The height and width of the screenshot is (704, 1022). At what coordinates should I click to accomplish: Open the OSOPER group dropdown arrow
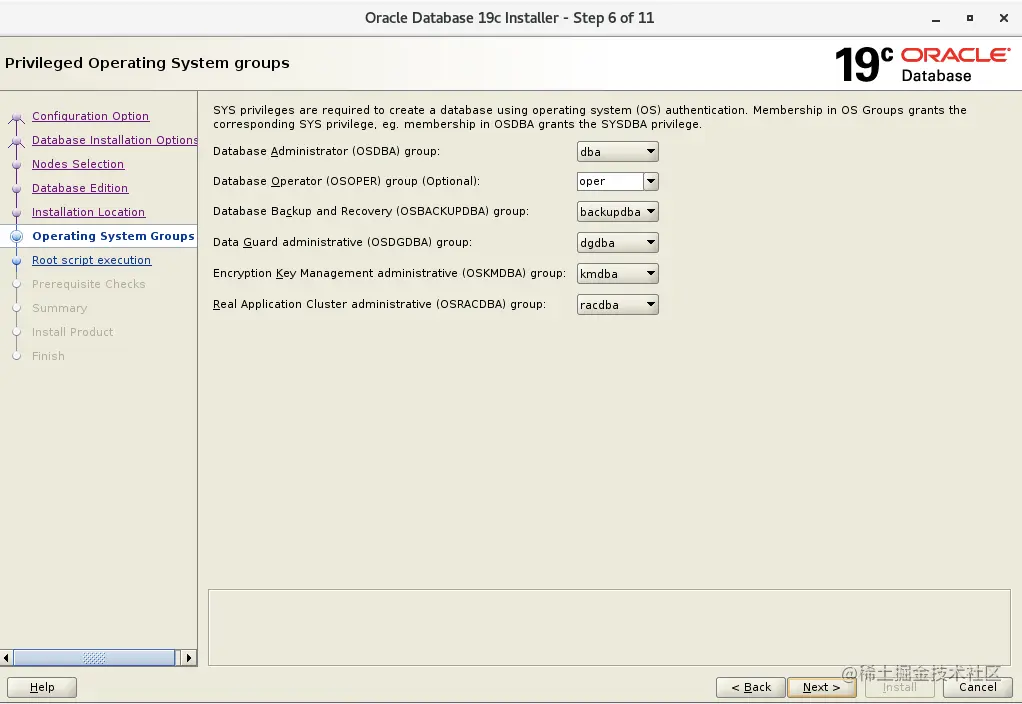pos(650,181)
